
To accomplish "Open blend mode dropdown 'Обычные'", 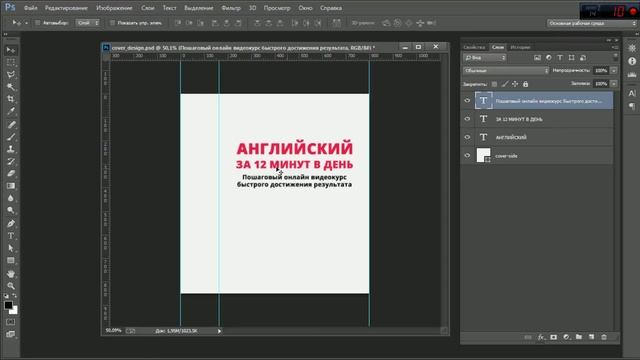I will point(506,71).
